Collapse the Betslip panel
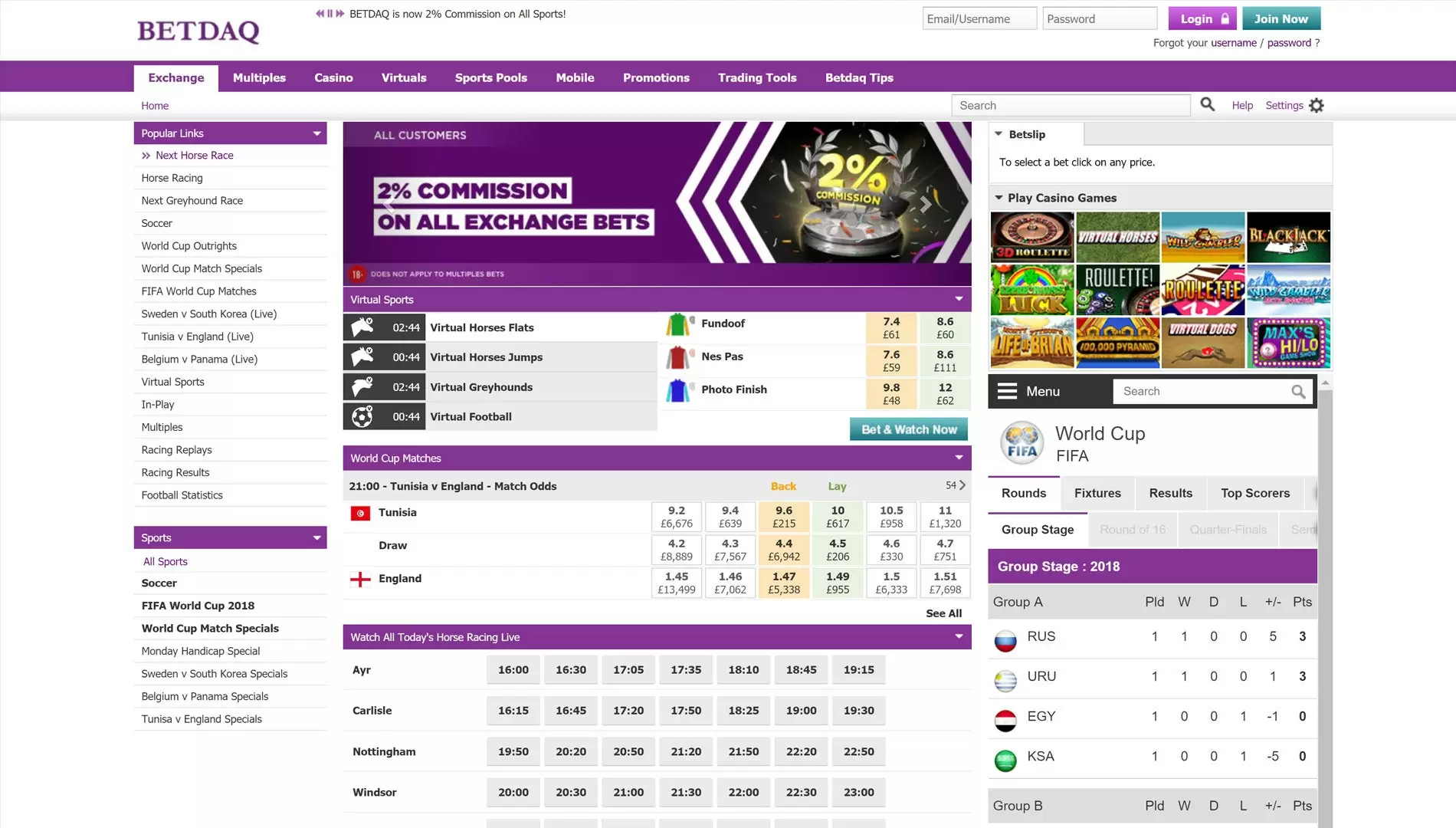1456x828 pixels. pyautogui.click(x=999, y=133)
